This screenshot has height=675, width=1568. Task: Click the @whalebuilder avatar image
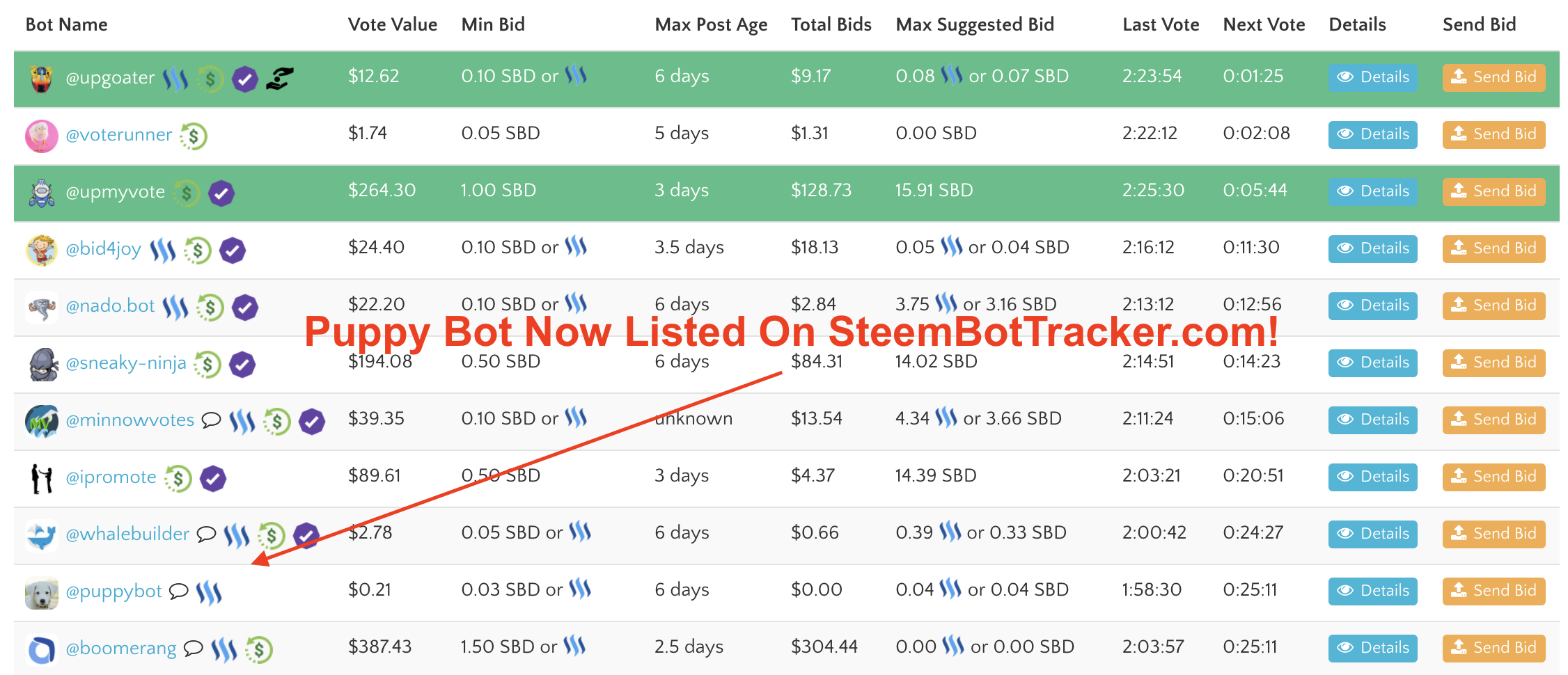[x=41, y=535]
